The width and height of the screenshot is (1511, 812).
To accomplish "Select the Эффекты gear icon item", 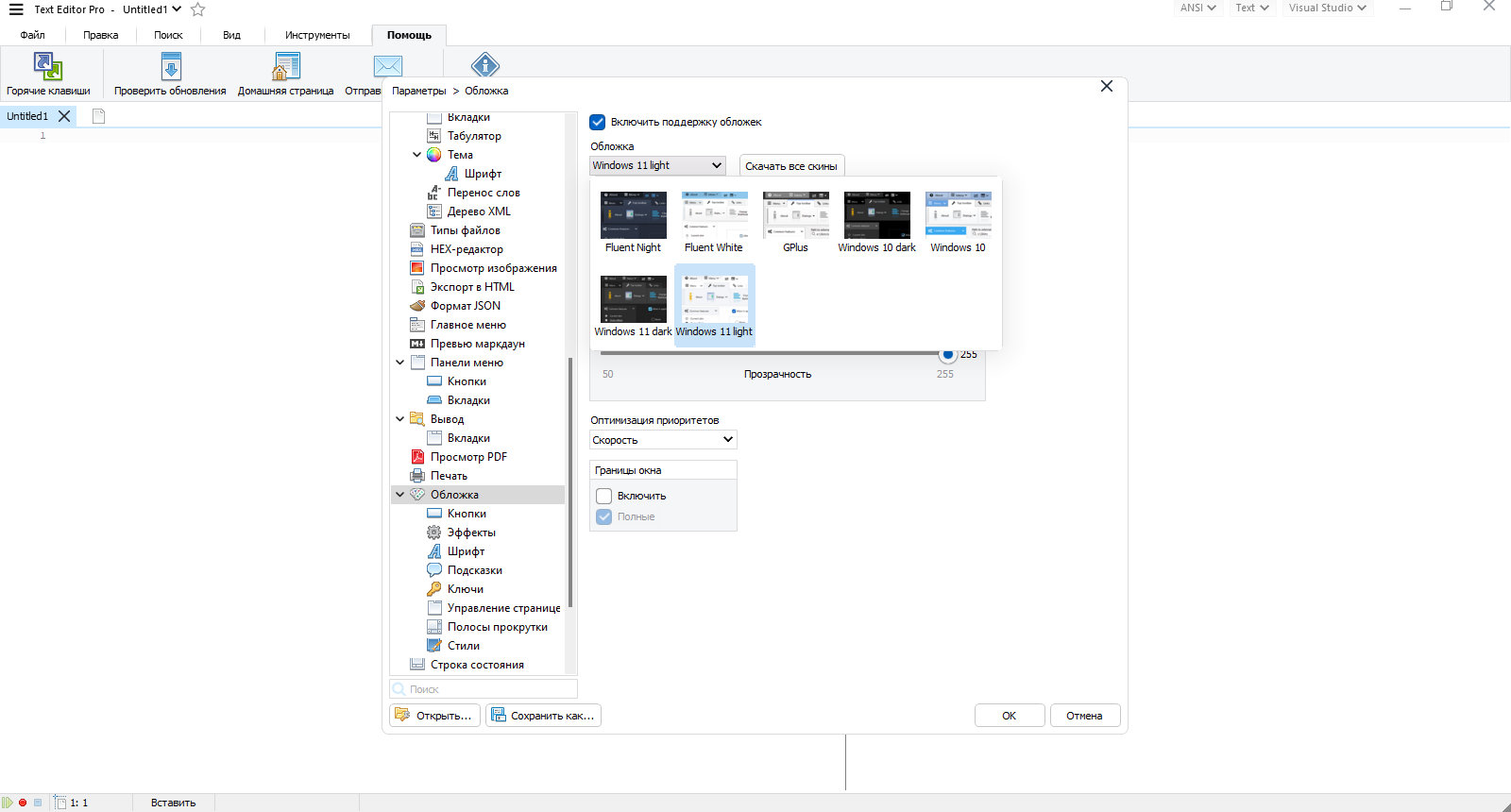I will [x=434, y=533].
